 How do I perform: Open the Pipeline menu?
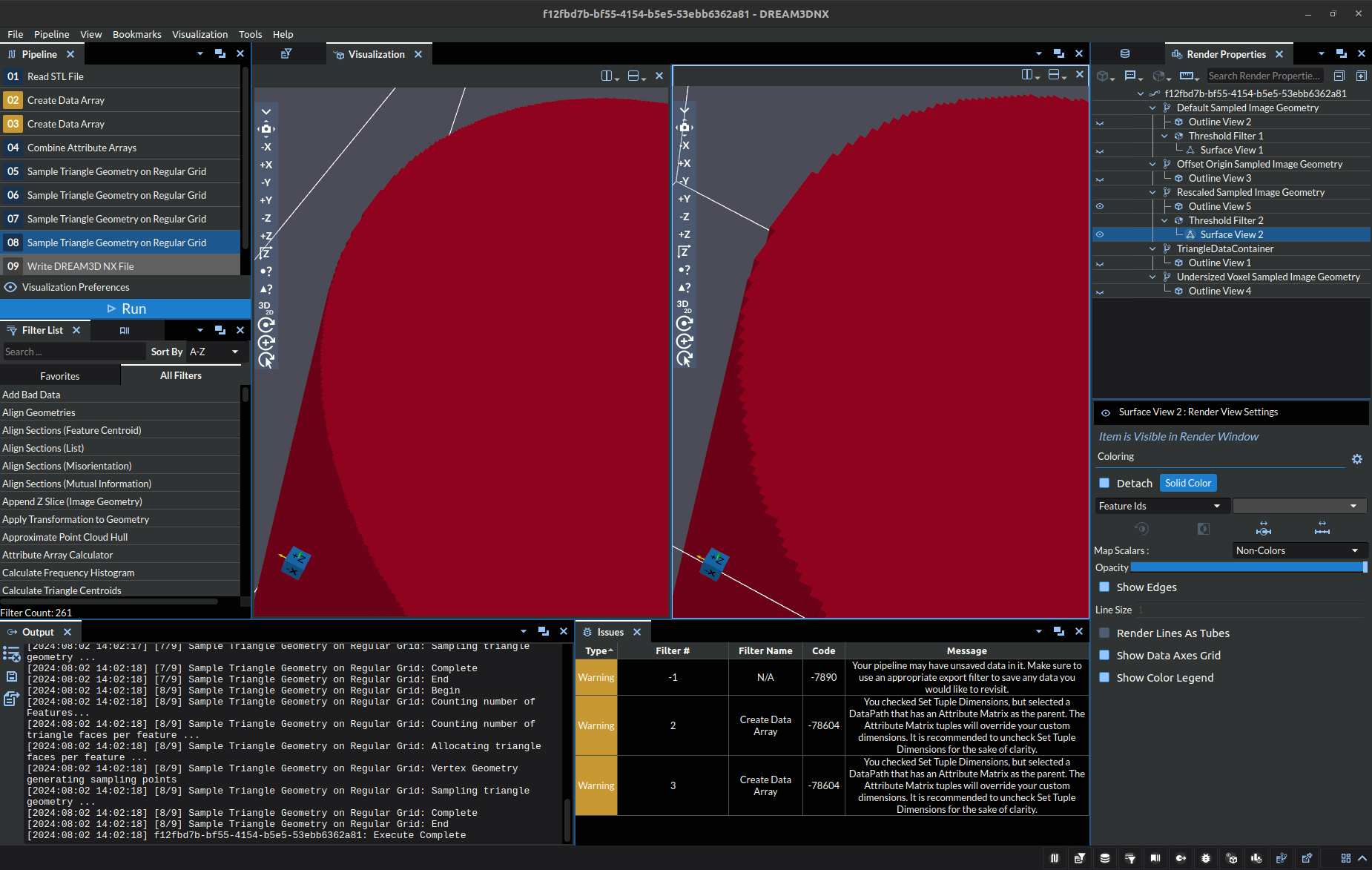point(51,34)
